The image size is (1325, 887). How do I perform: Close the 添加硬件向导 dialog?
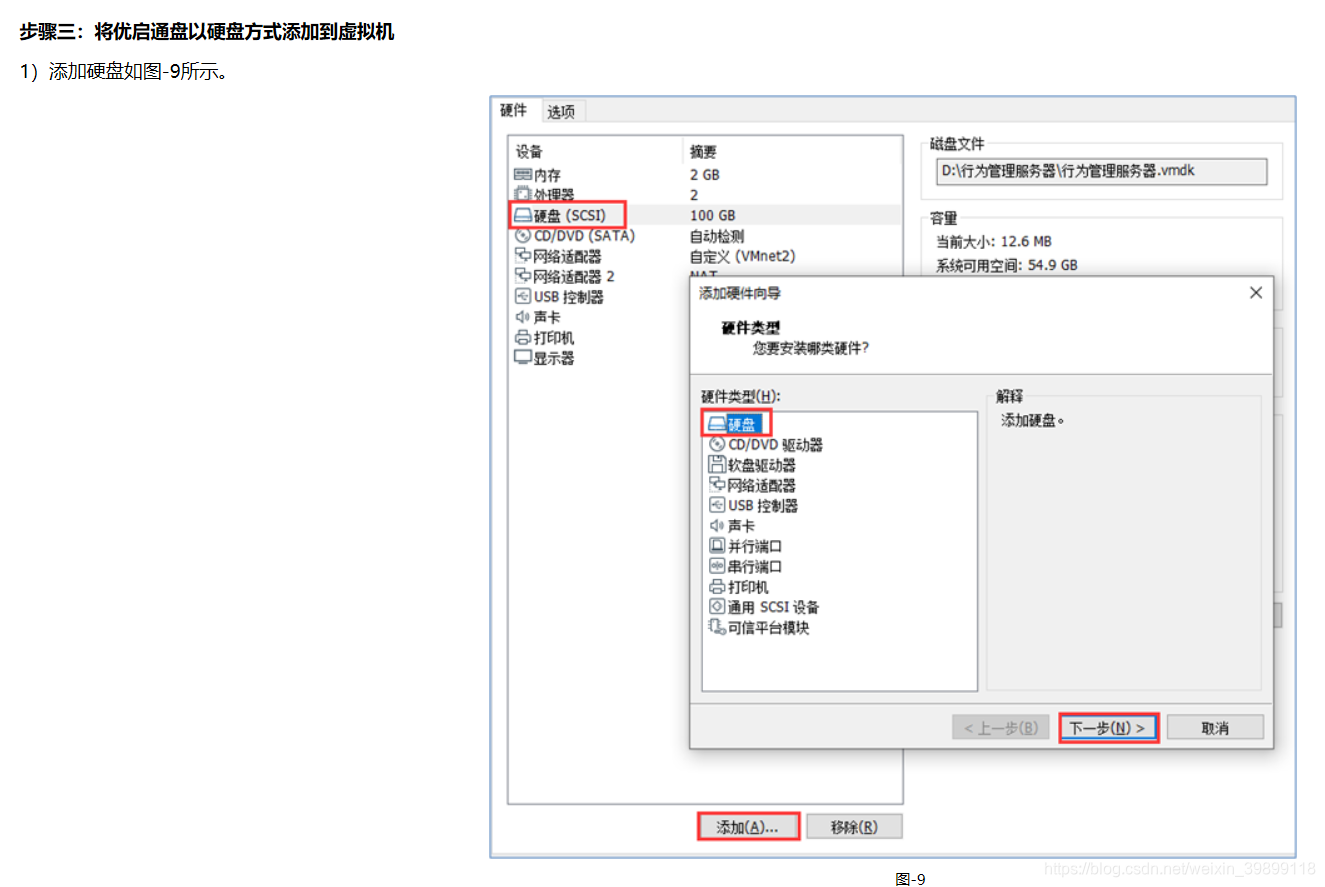click(x=1256, y=293)
